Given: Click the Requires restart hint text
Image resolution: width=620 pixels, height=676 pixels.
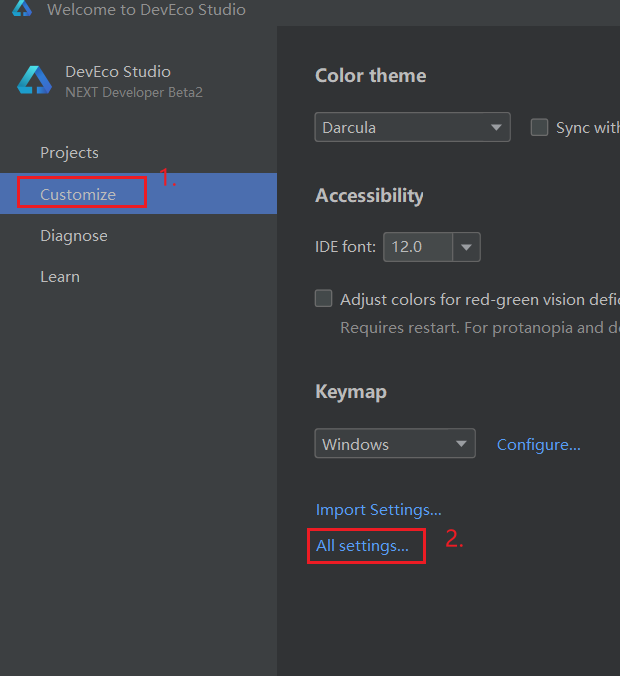Looking at the screenshot, I should click(x=480, y=328).
